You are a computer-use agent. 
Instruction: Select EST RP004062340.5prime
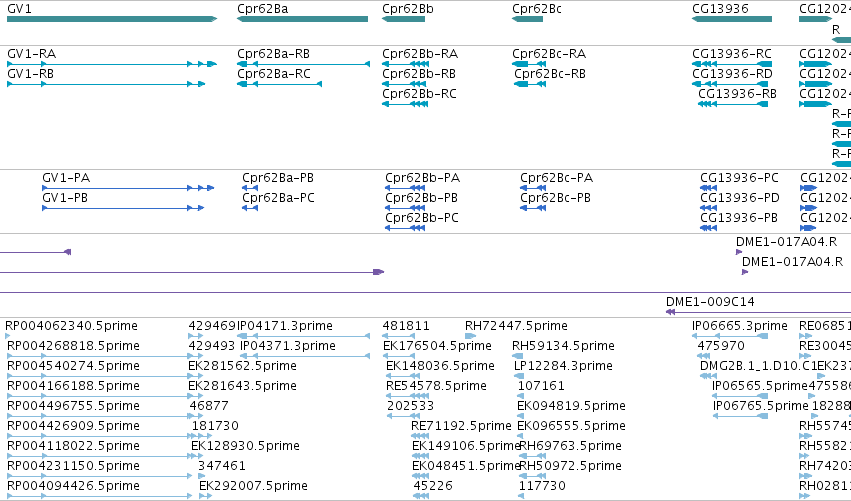(x=72, y=326)
